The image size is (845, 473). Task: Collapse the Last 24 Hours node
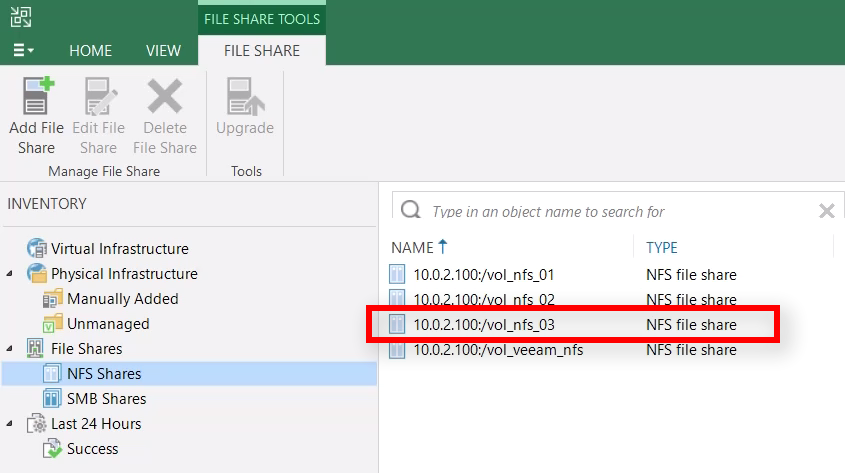pos(11,424)
